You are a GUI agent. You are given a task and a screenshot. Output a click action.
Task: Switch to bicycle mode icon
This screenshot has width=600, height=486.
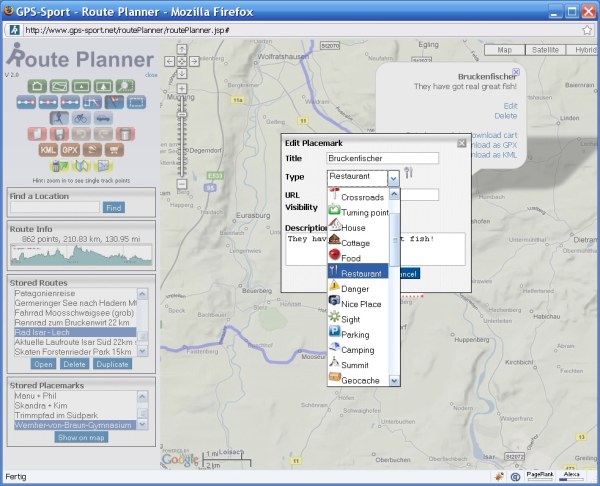pyautogui.click(x=81, y=118)
